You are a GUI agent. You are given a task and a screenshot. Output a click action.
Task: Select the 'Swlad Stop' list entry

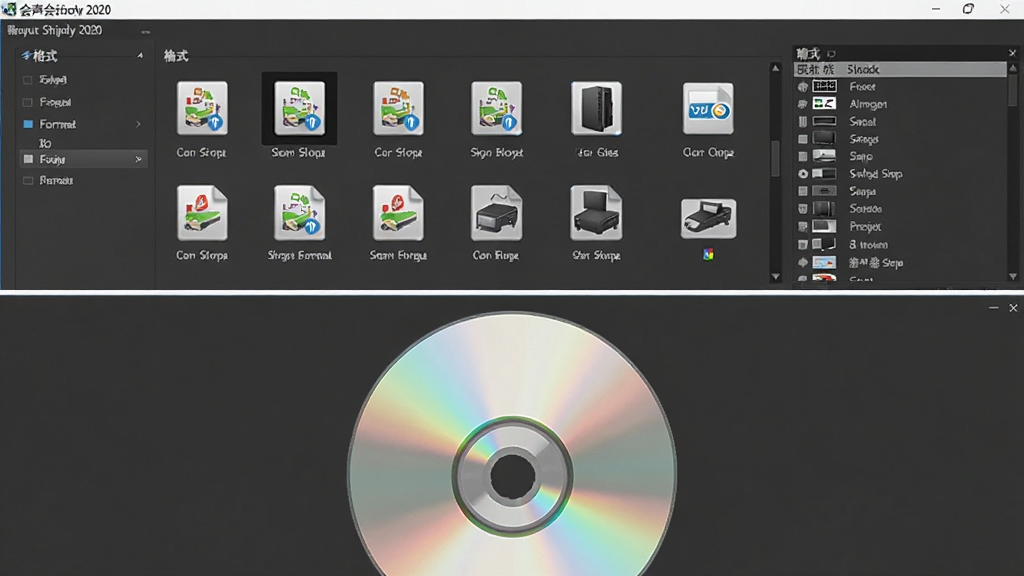click(x=876, y=174)
